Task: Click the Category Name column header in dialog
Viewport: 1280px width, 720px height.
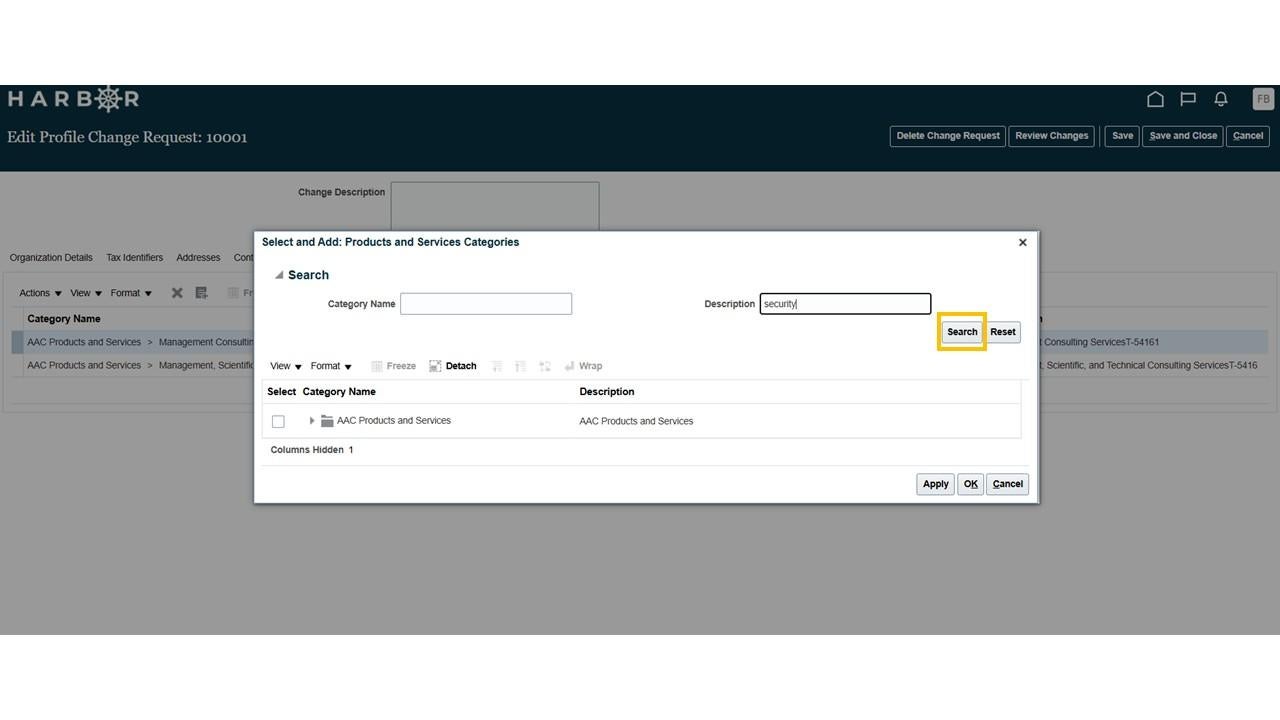Action: click(339, 392)
